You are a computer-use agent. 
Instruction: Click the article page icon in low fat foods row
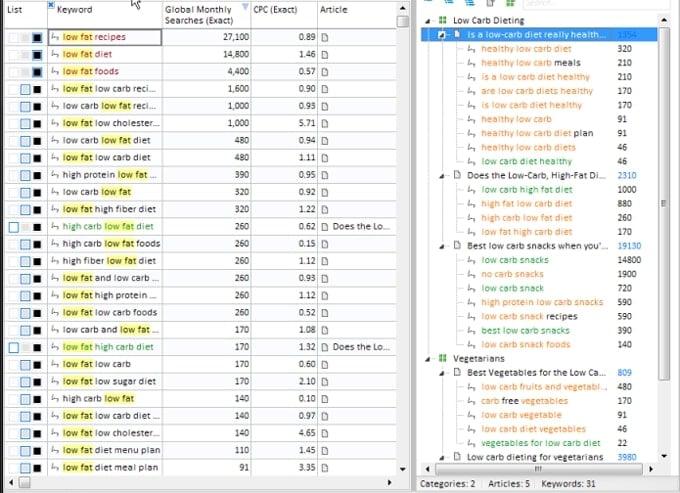(324, 72)
